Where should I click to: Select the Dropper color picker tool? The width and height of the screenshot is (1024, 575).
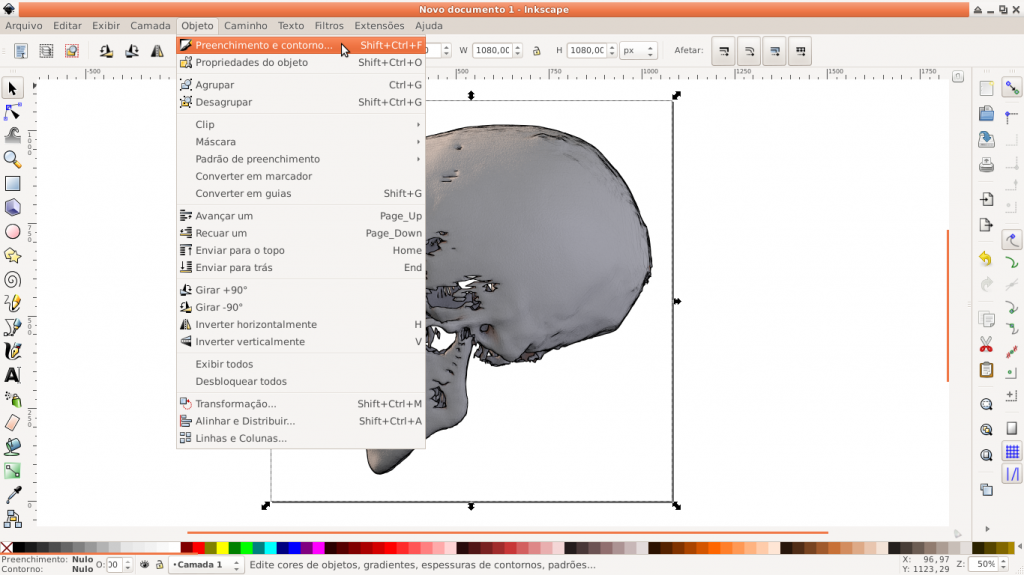click(x=12, y=495)
